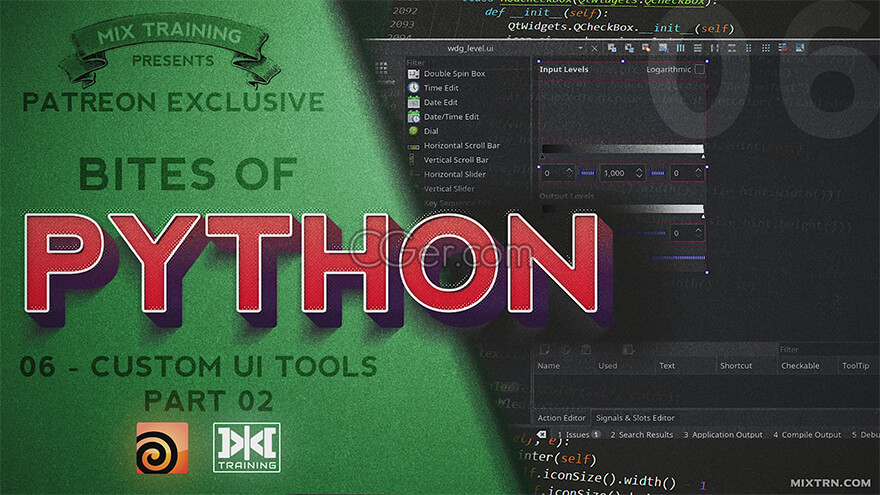This screenshot has width=880, height=495.
Task: Select the Edit Signals/Slots mode icon
Action: coord(629,48)
